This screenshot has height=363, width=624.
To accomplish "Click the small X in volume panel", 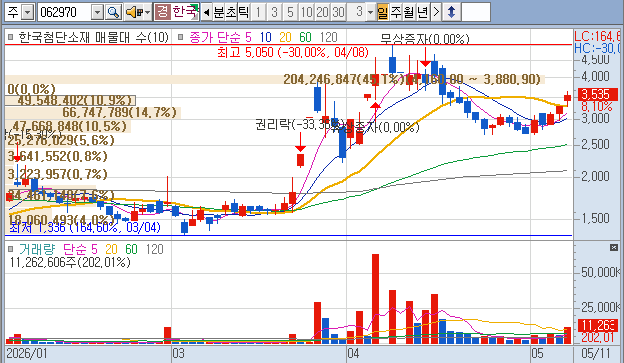I will [x=614, y=248].
